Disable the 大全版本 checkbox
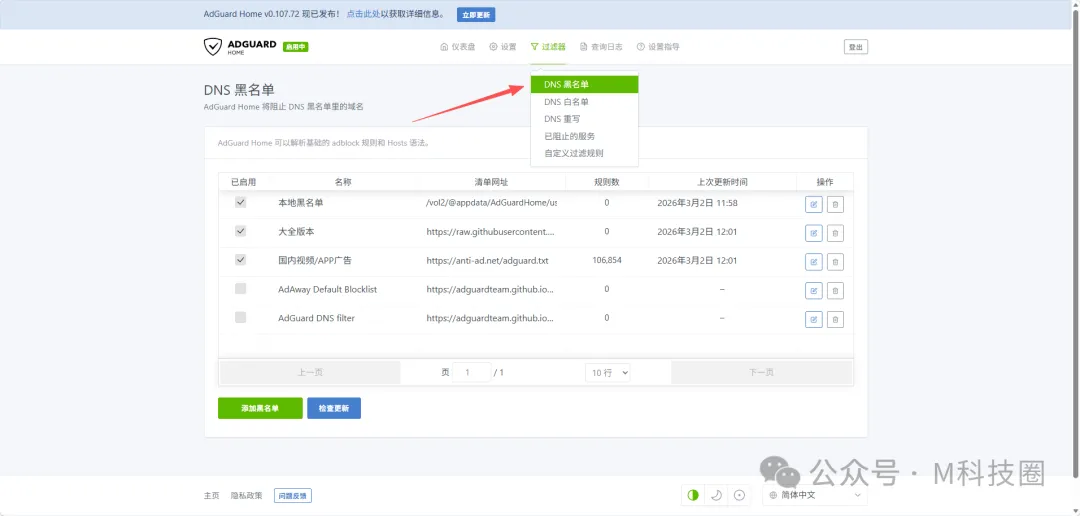This screenshot has width=1080, height=516. (x=240, y=231)
